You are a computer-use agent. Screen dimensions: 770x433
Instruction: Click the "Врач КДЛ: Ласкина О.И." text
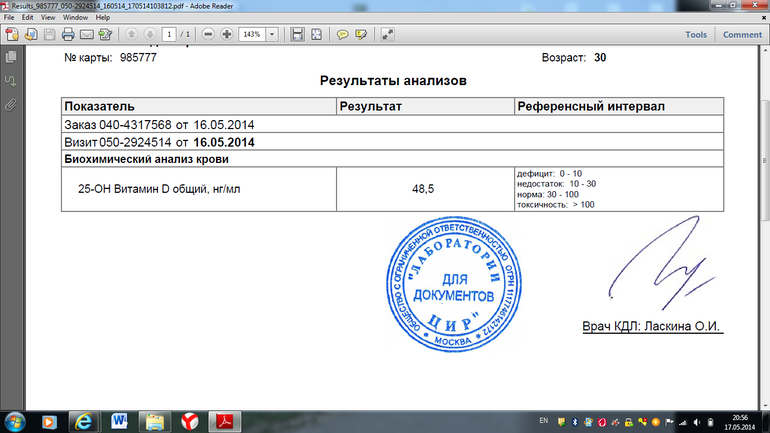click(653, 326)
